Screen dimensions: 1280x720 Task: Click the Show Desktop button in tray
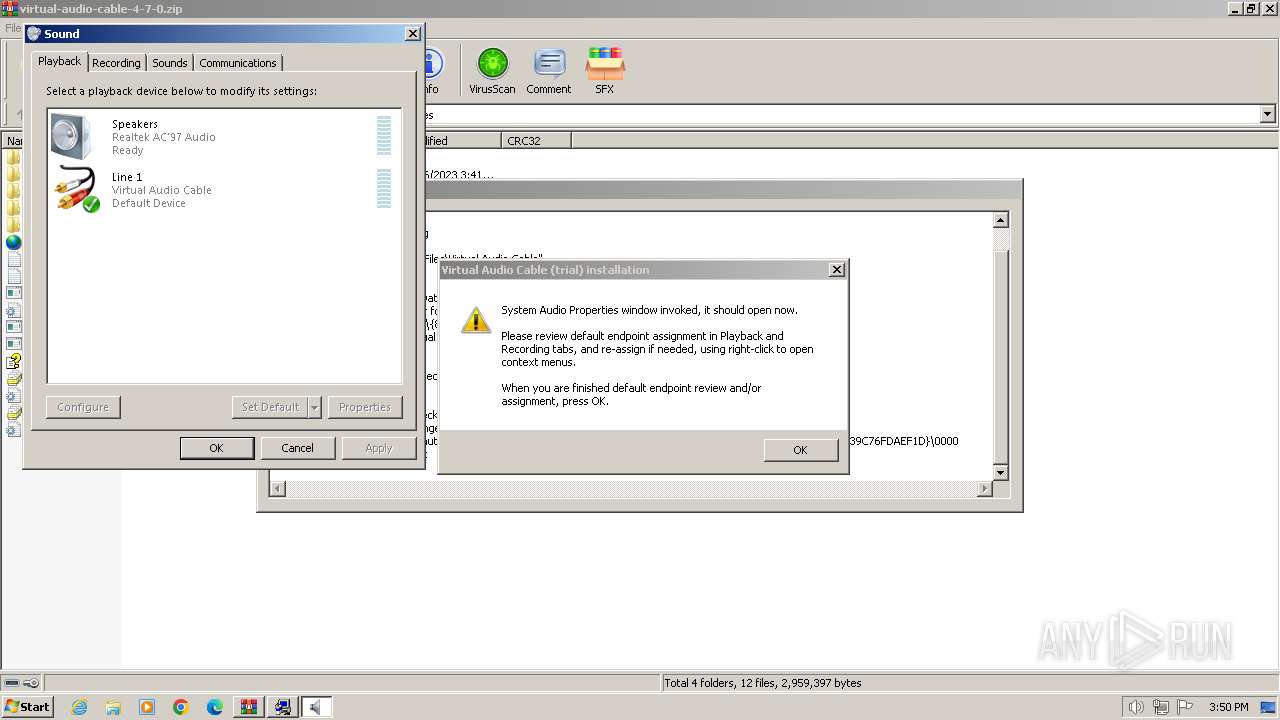pos(1268,707)
